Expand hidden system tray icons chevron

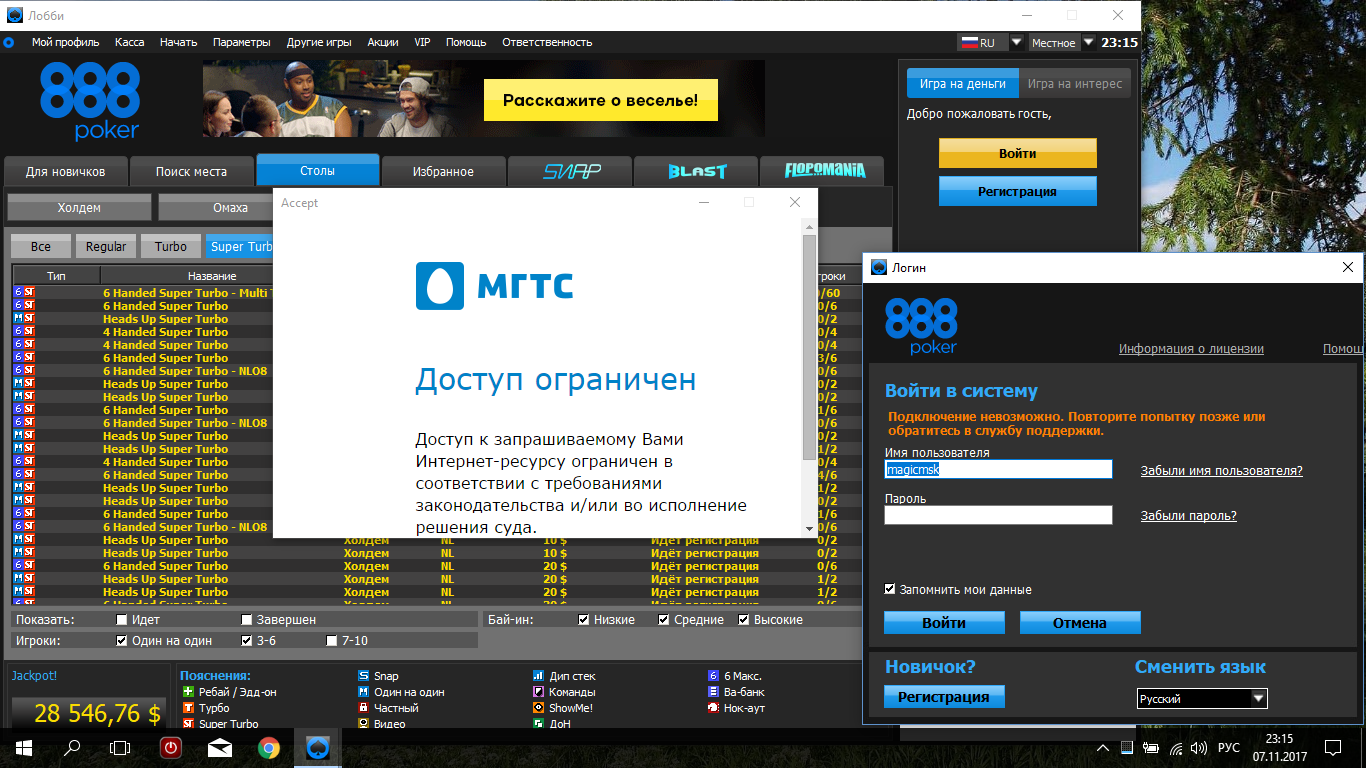click(x=1103, y=748)
